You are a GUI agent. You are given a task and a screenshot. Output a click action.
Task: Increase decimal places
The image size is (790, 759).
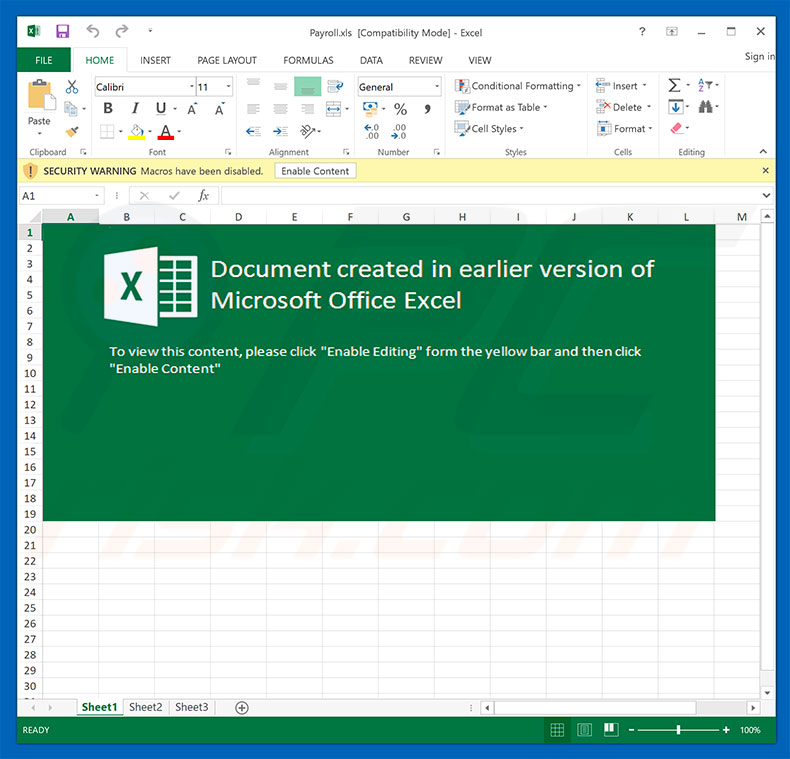point(372,132)
